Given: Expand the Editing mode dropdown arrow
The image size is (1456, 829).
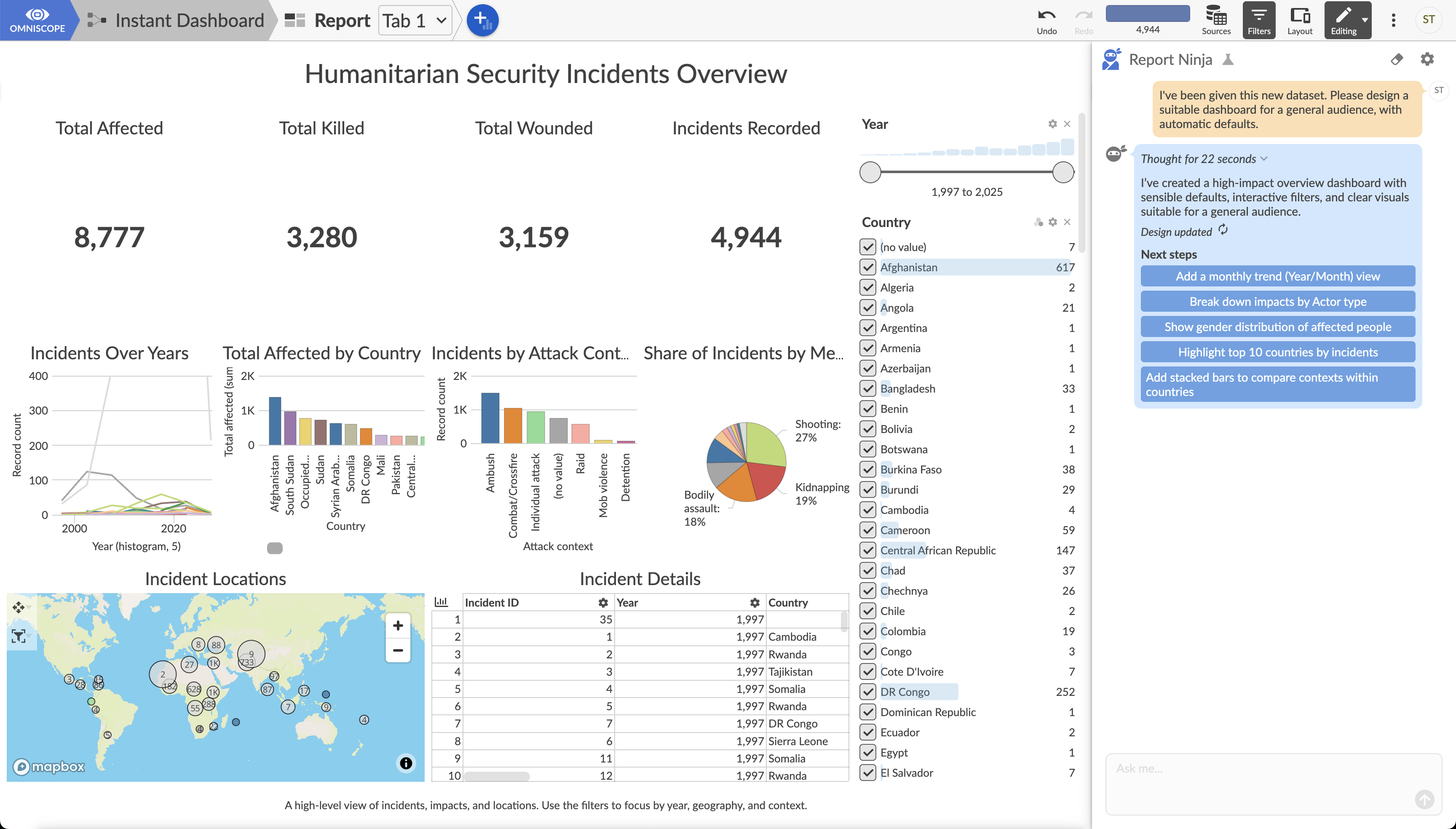Looking at the screenshot, I should pos(1365,20).
